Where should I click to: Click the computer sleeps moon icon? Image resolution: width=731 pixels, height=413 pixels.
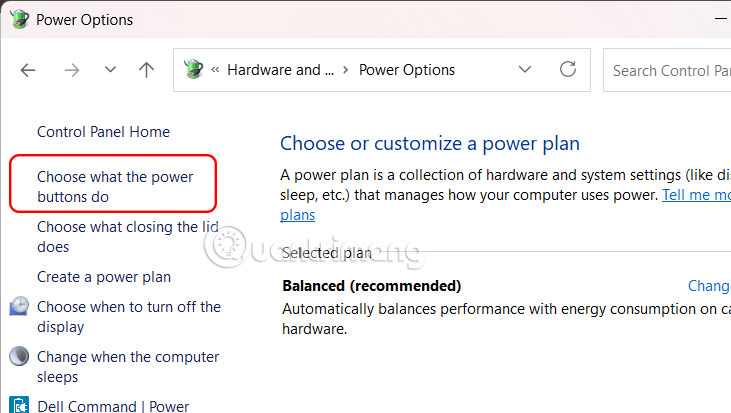pyautogui.click(x=19, y=357)
